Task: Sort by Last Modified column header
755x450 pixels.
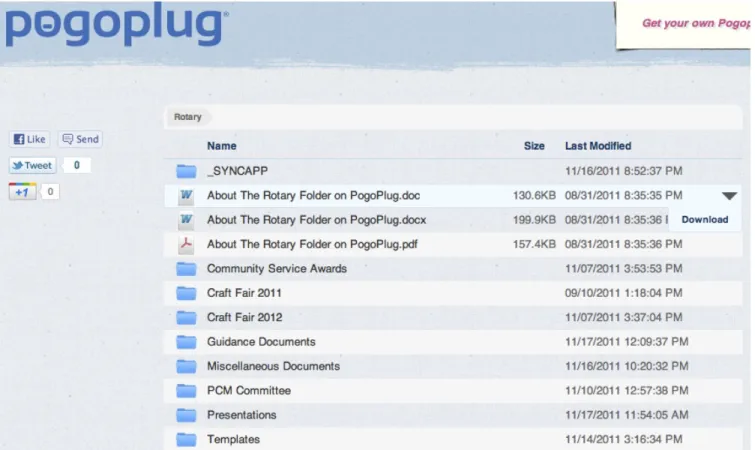Action: coord(598,146)
